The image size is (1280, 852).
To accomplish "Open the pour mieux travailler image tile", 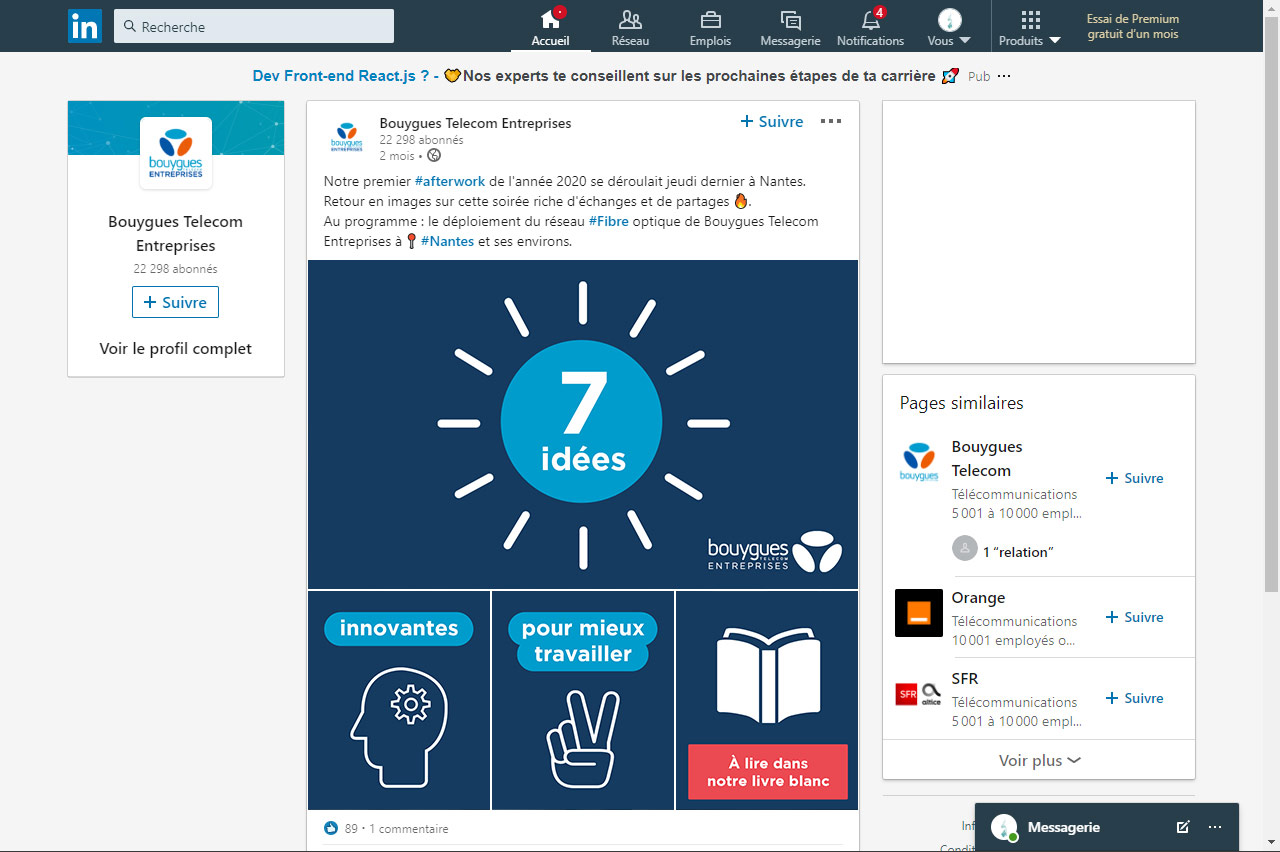I will tap(583, 700).
